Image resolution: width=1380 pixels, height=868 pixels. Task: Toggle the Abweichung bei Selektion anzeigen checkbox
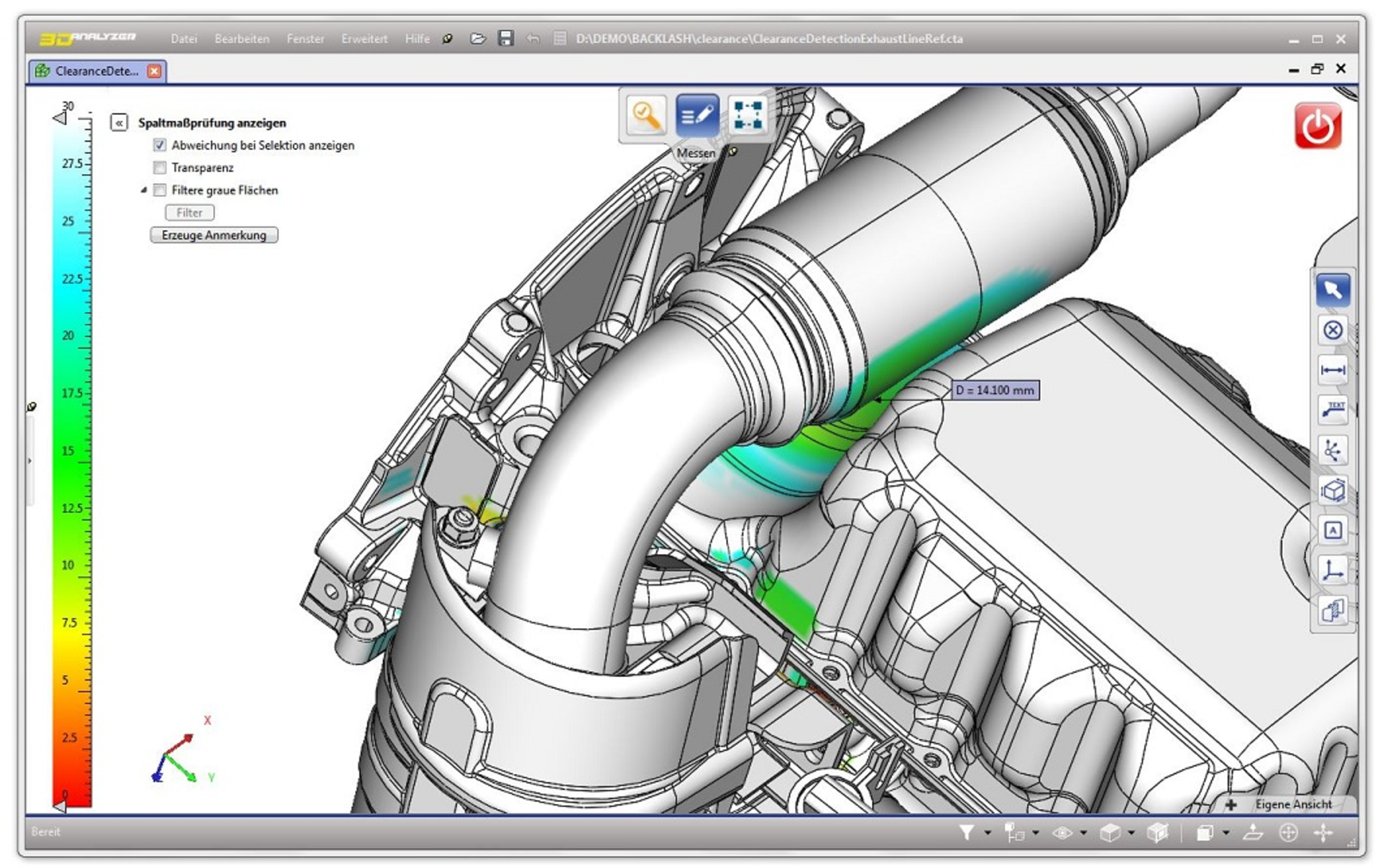(x=159, y=145)
